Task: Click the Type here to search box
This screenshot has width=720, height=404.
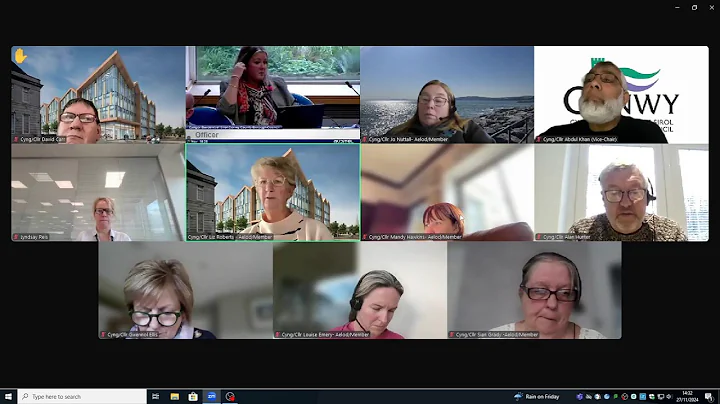Action: tap(82, 396)
